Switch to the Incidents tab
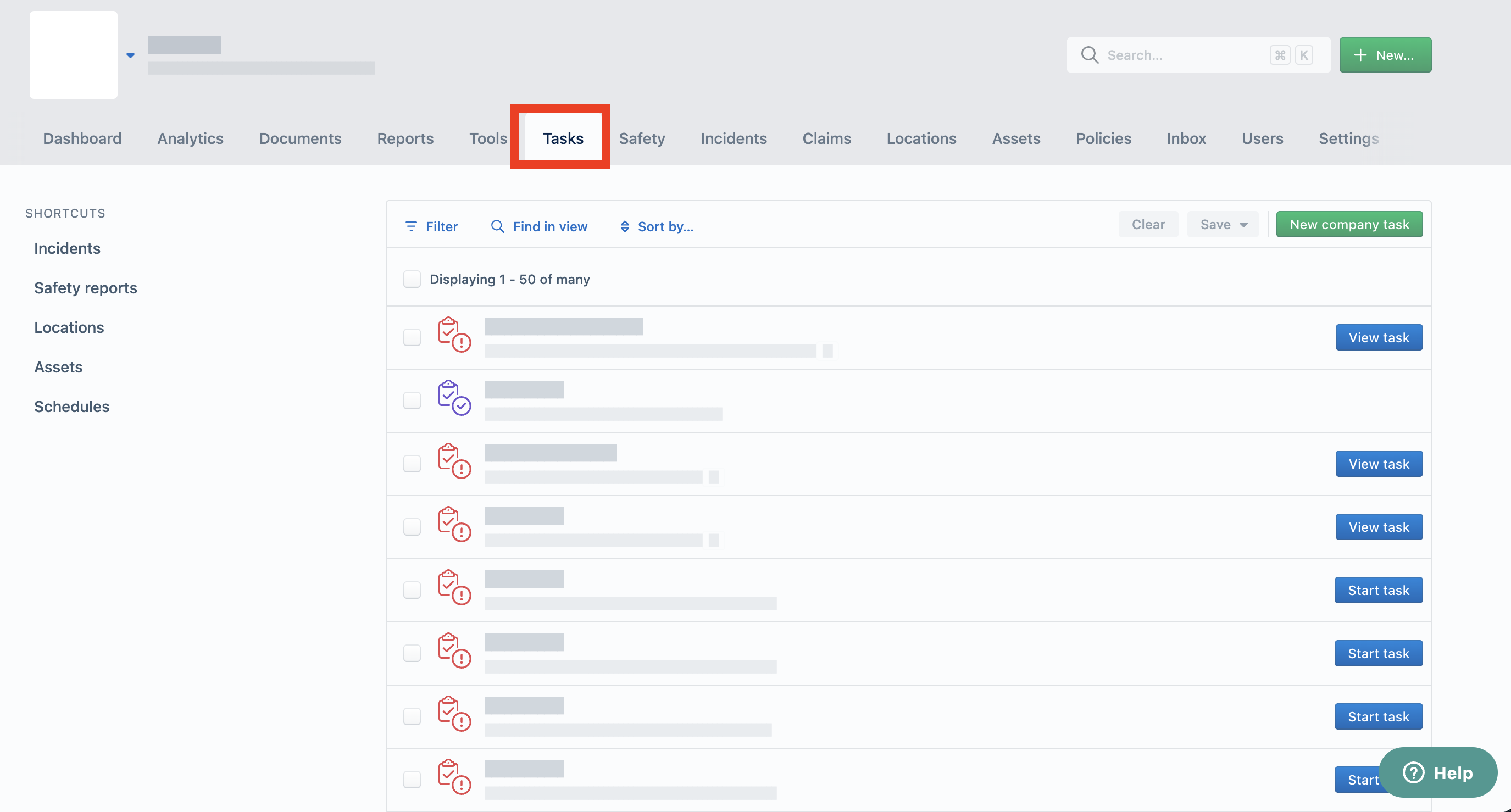 (x=733, y=138)
